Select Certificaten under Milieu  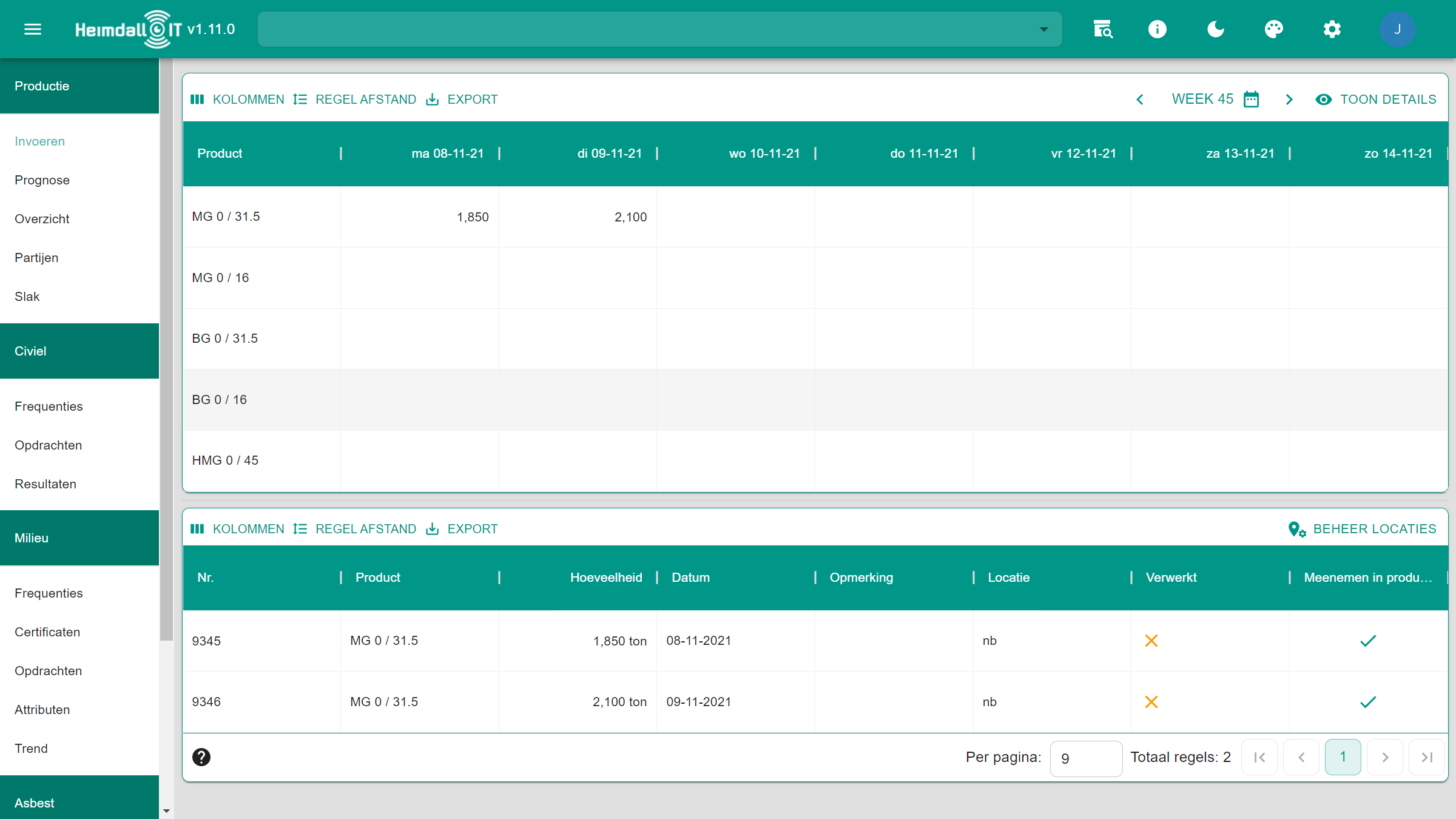47,632
